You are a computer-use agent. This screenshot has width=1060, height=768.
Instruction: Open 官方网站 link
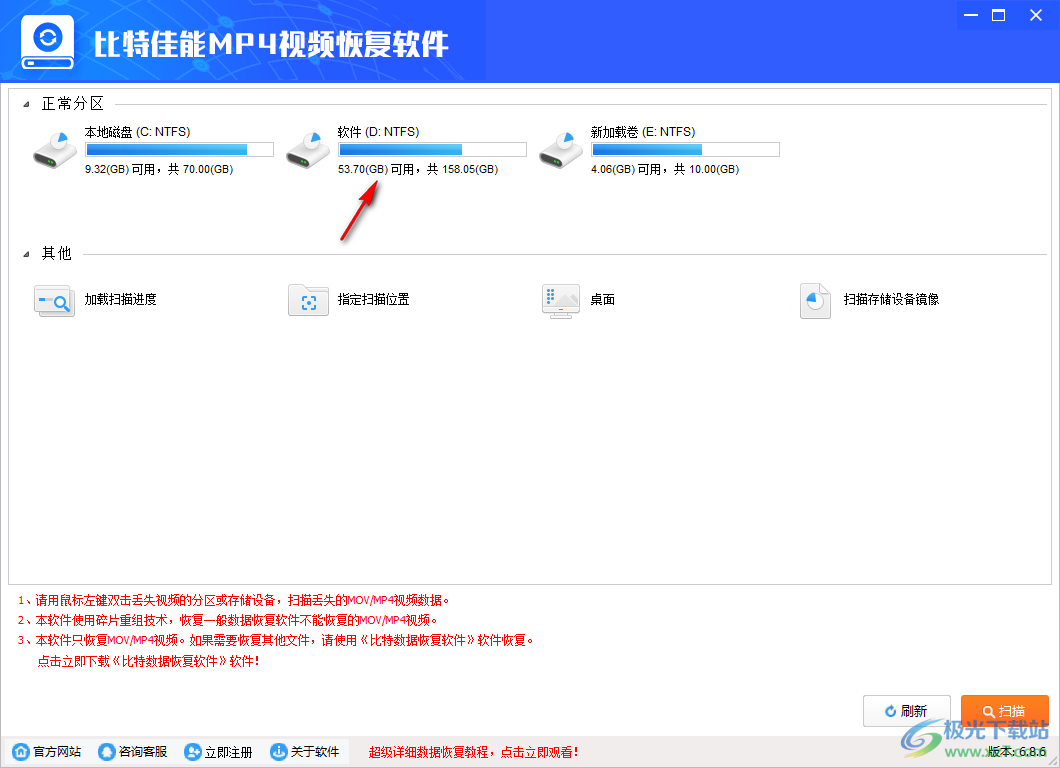57,752
